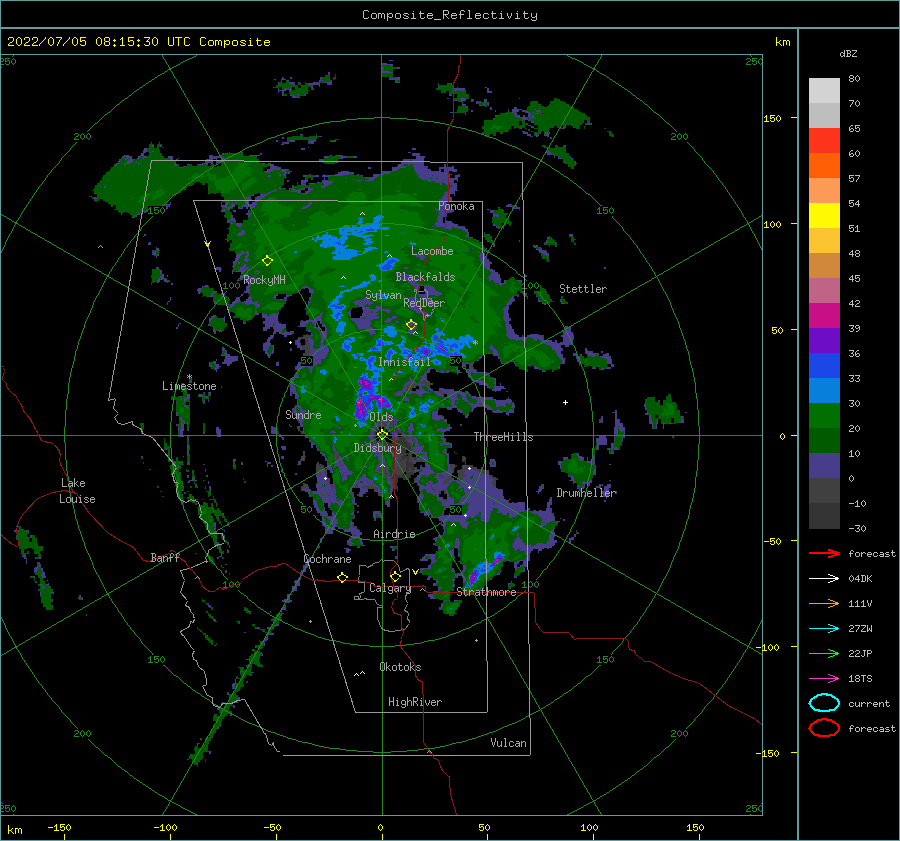This screenshot has height=841, width=900.
Task: Click the yellow diamond marker below RedDeer
Action: pyautogui.click(x=411, y=325)
